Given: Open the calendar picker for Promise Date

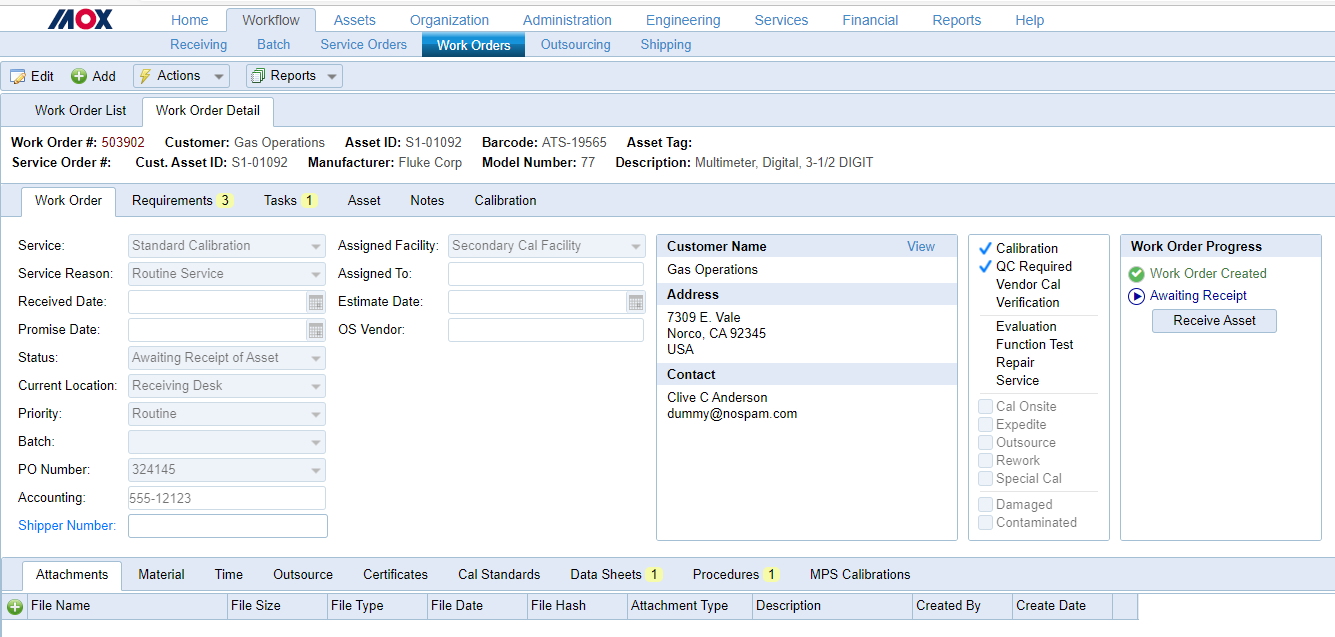Looking at the screenshot, I should point(317,329).
